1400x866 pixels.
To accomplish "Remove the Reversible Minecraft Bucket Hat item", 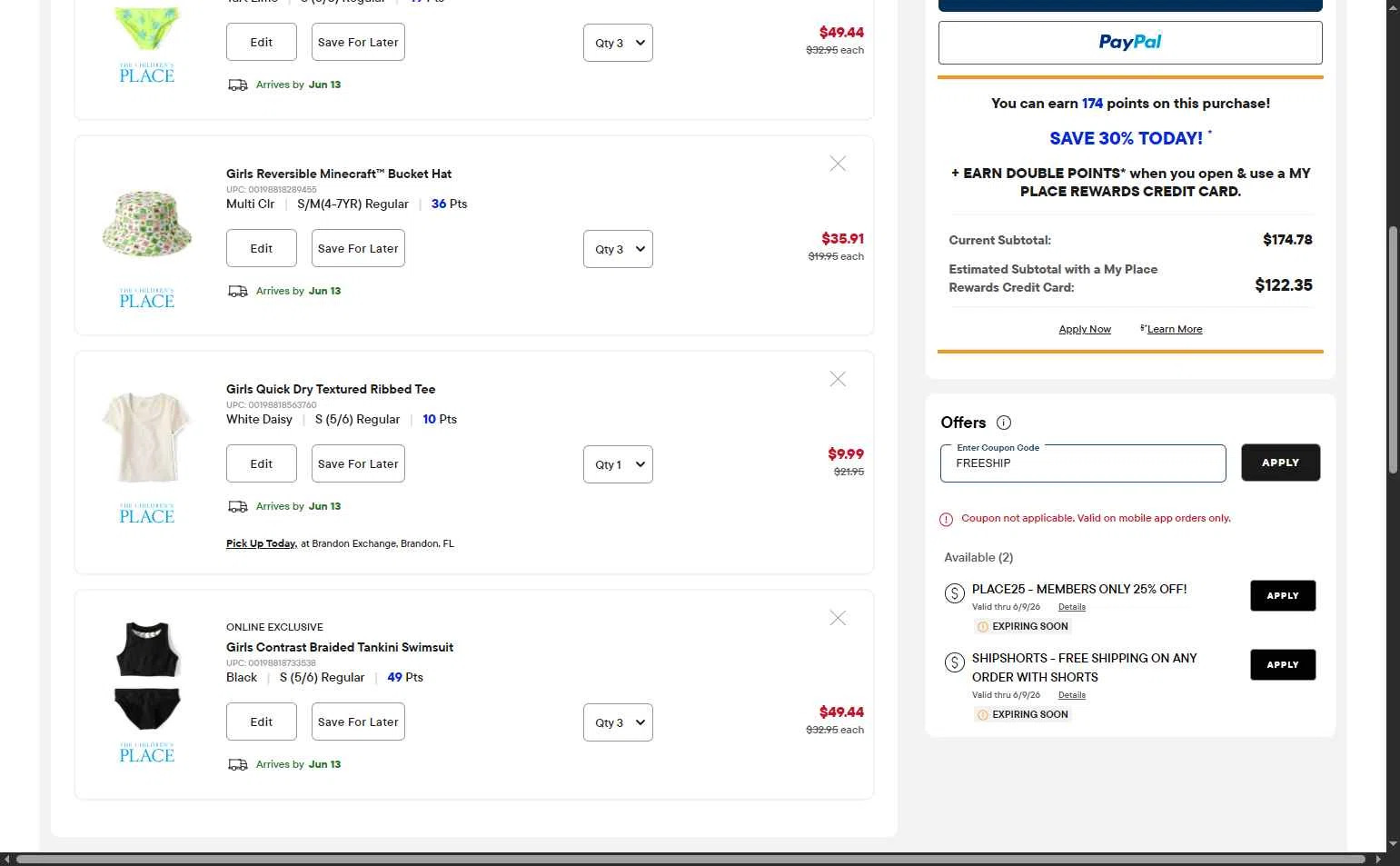I will click(838, 164).
